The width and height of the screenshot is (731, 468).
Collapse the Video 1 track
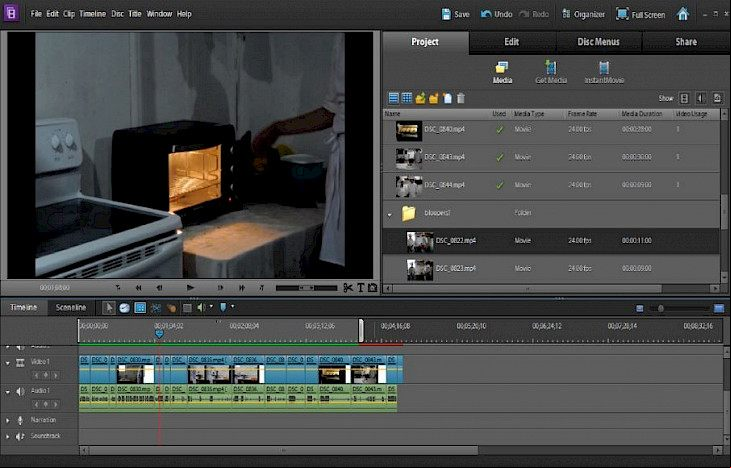(7, 363)
